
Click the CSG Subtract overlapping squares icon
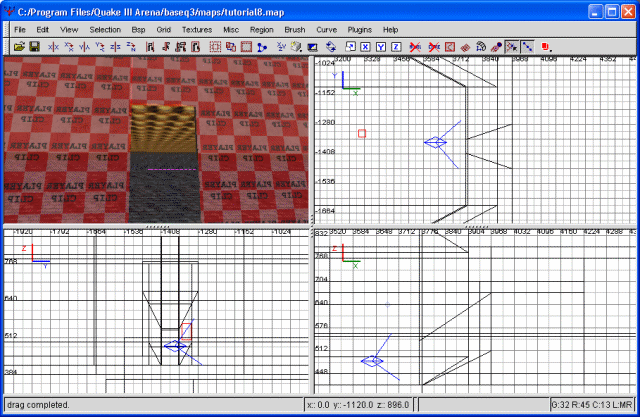(231, 47)
